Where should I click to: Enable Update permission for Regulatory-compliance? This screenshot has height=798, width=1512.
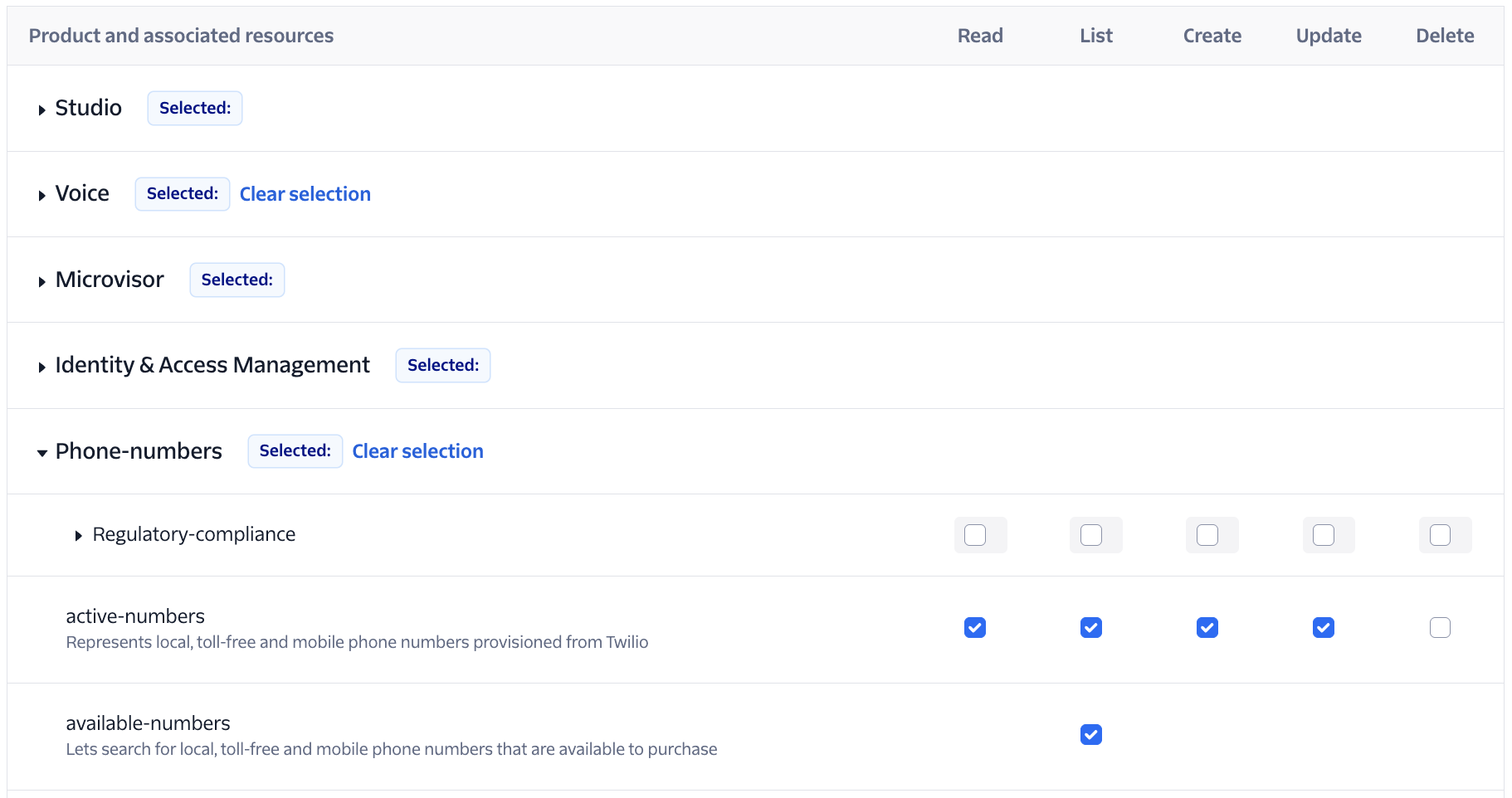click(x=1328, y=535)
